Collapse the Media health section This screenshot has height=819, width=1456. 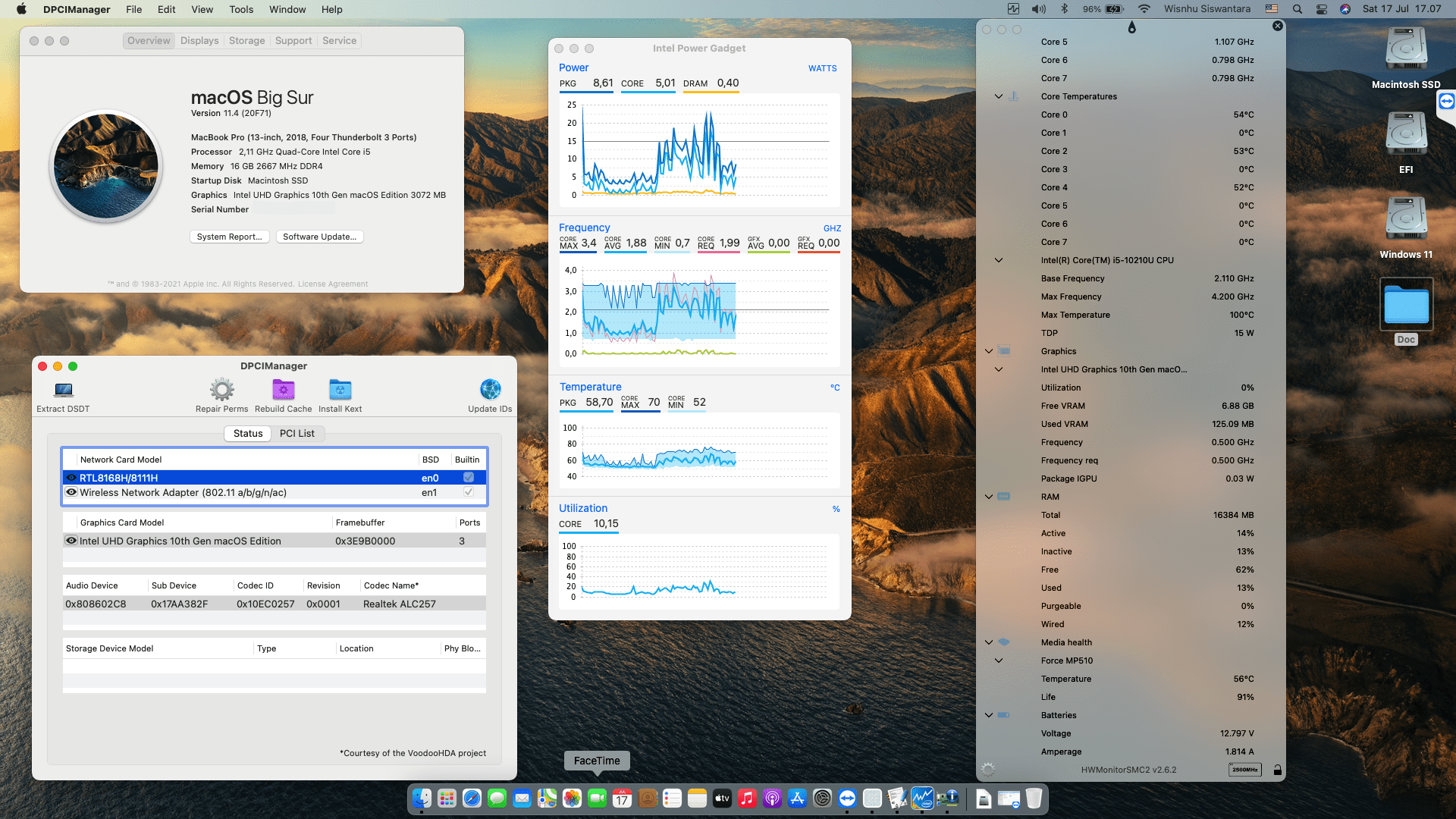[989, 642]
